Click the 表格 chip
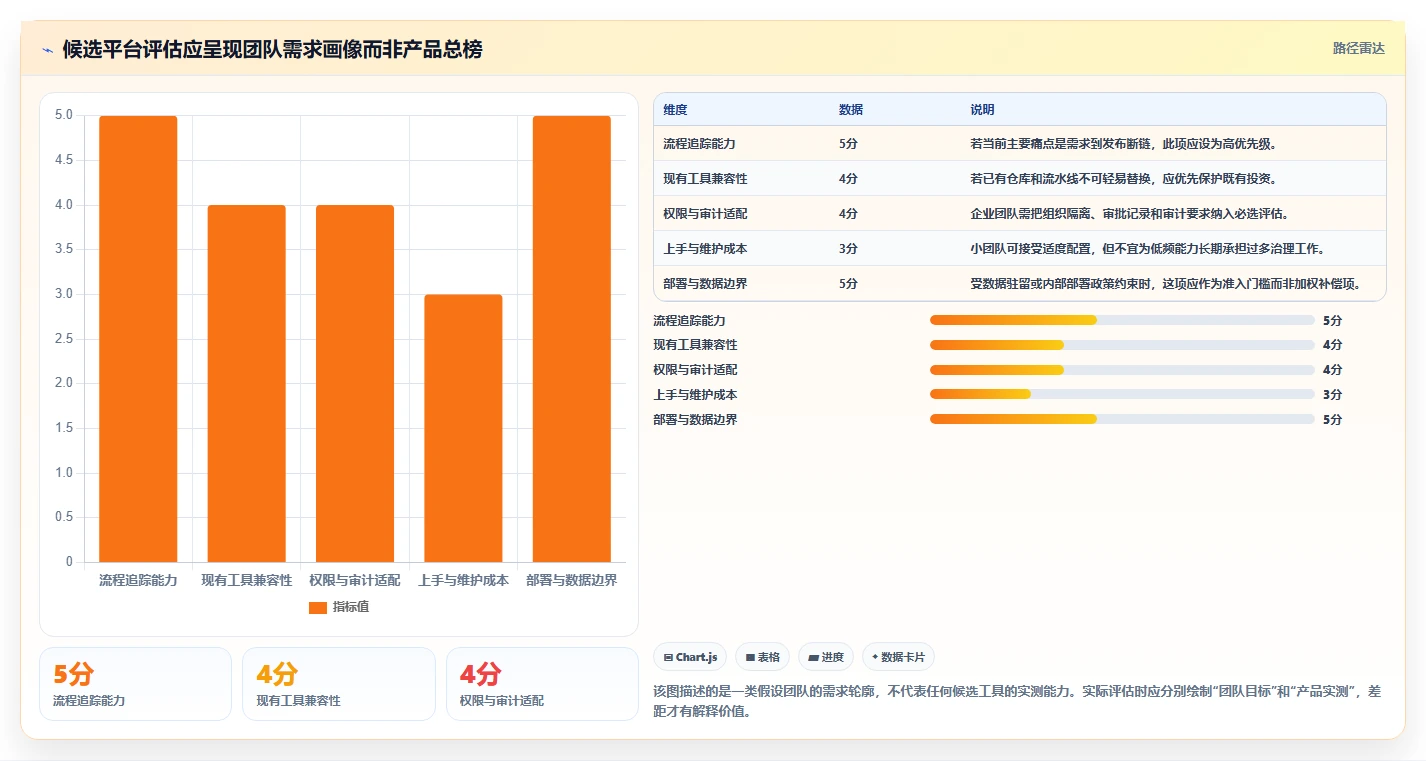 (x=762, y=657)
